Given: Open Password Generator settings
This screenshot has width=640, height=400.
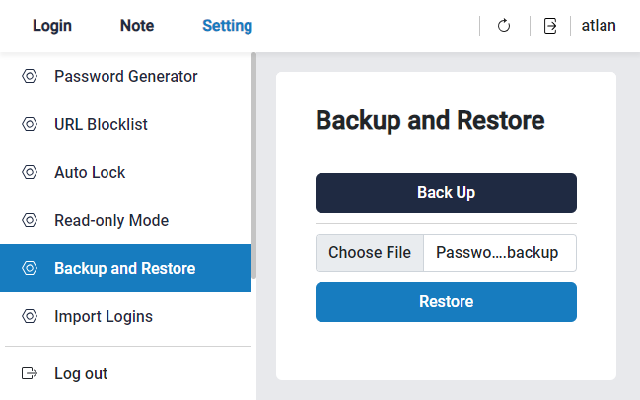Looking at the screenshot, I should [x=126, y=76].
